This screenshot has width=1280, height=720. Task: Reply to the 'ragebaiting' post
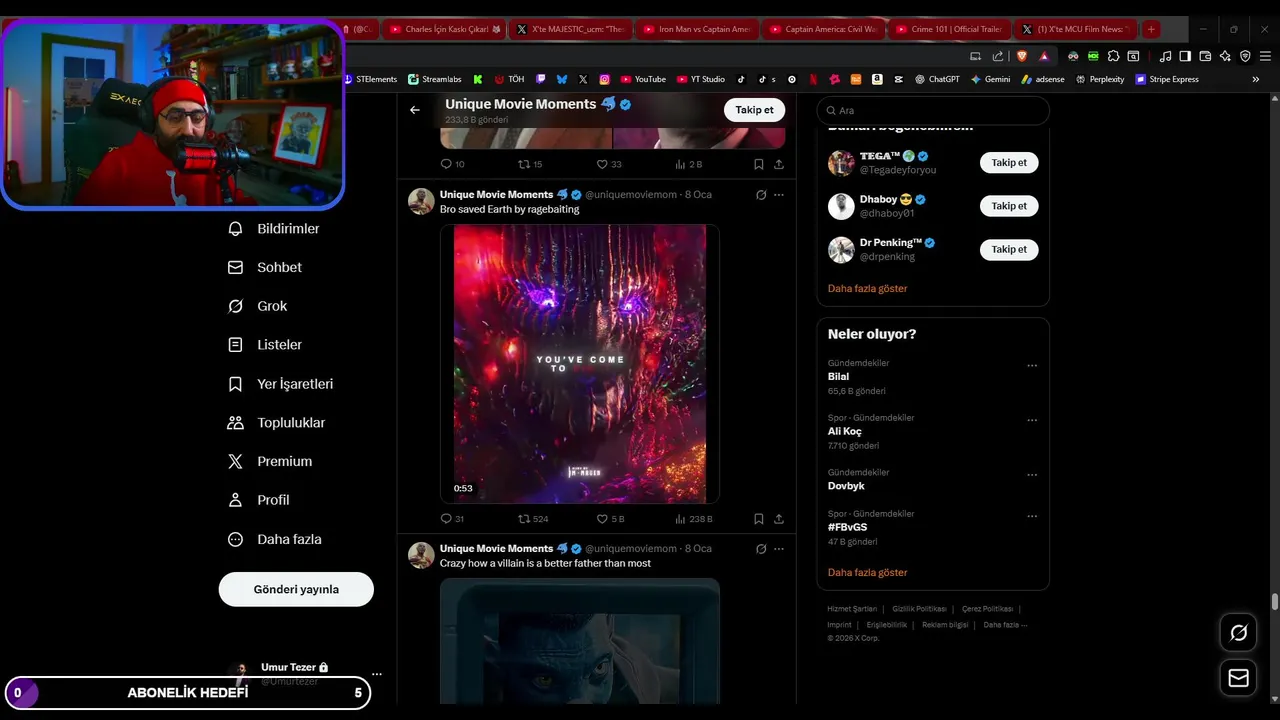point(452,519)
